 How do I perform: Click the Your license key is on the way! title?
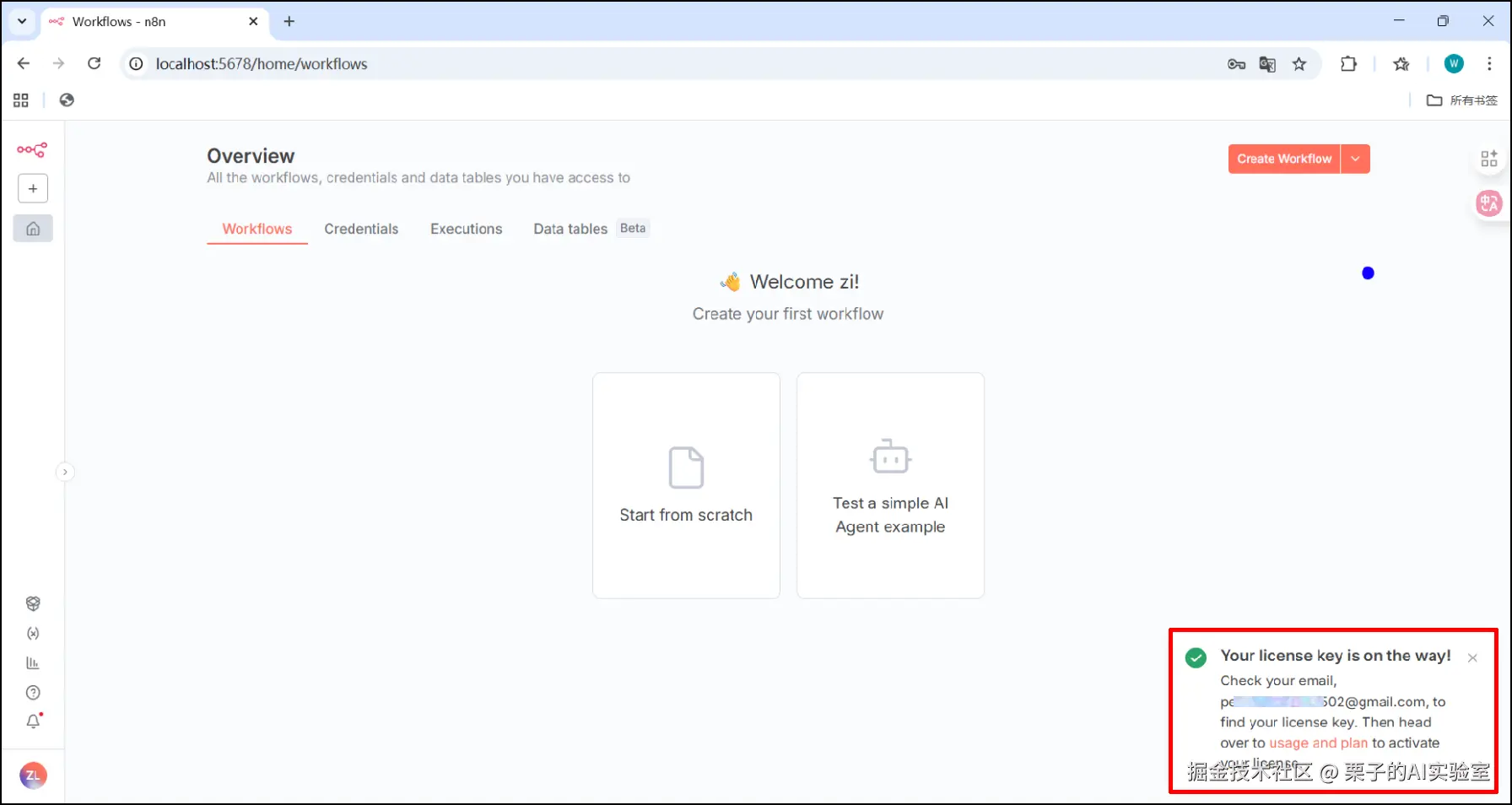coord(1336,656)
